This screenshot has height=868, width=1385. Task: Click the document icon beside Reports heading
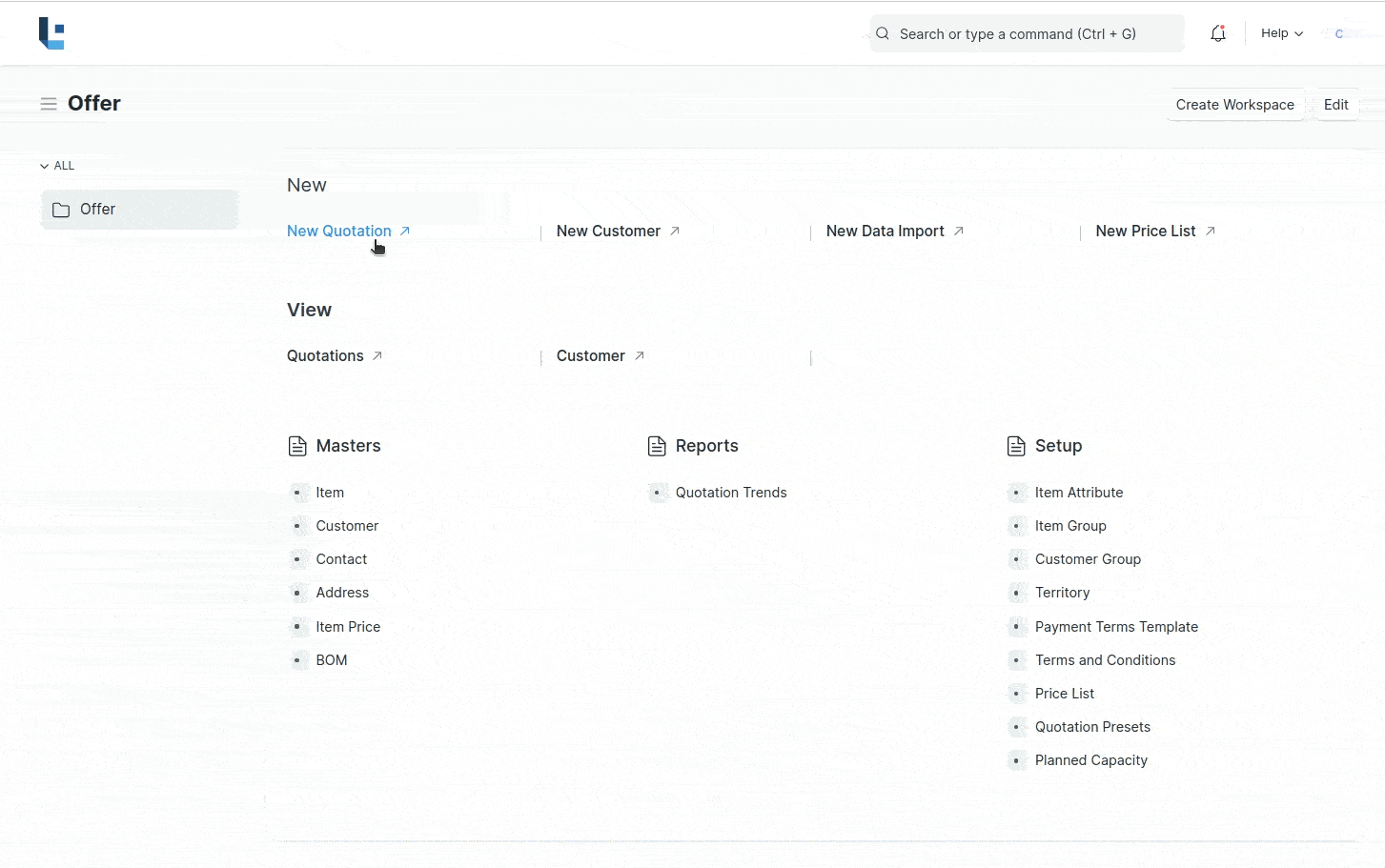[x=657, y=446]
